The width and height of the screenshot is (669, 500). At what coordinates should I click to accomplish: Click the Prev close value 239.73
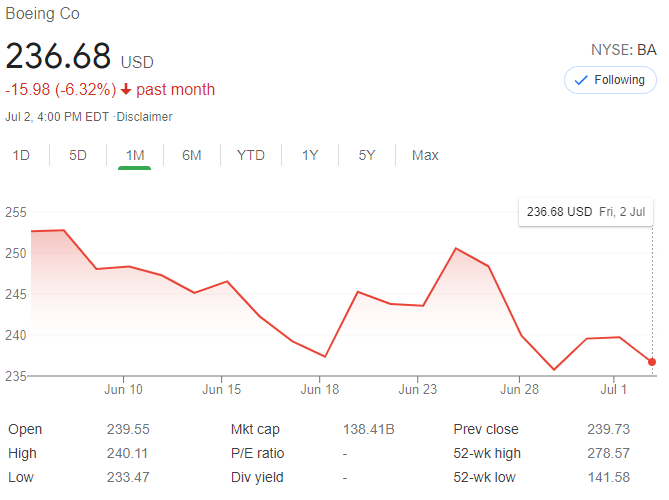608,429
